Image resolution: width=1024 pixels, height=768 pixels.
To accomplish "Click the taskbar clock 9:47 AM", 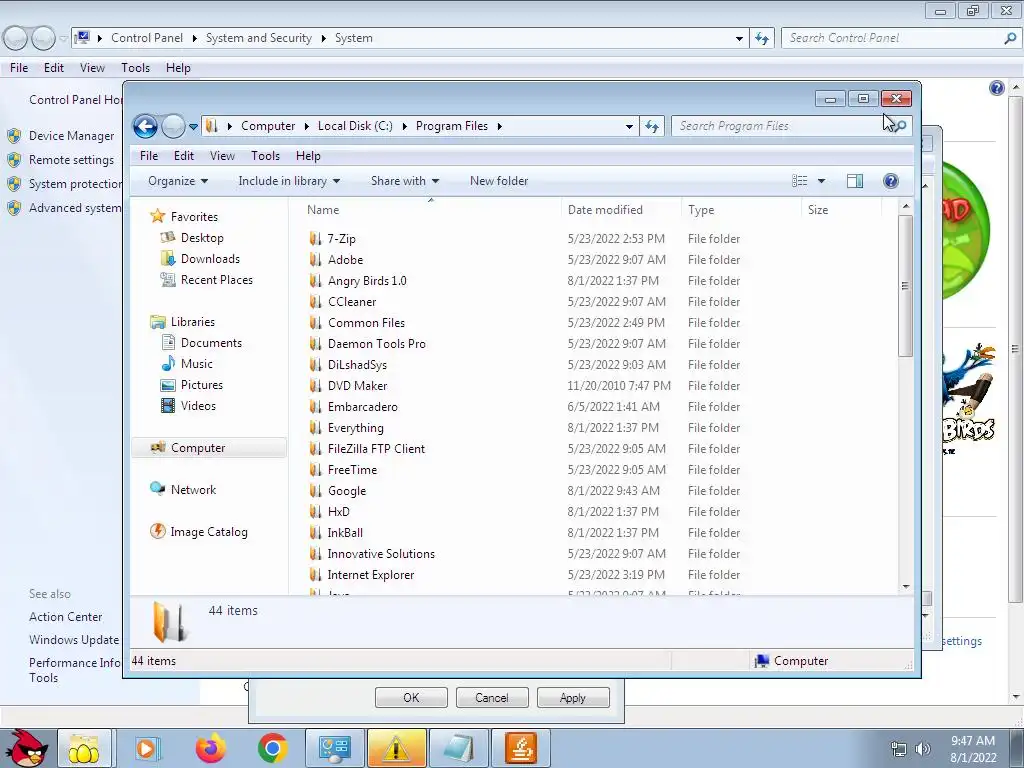I will (973, 741).
